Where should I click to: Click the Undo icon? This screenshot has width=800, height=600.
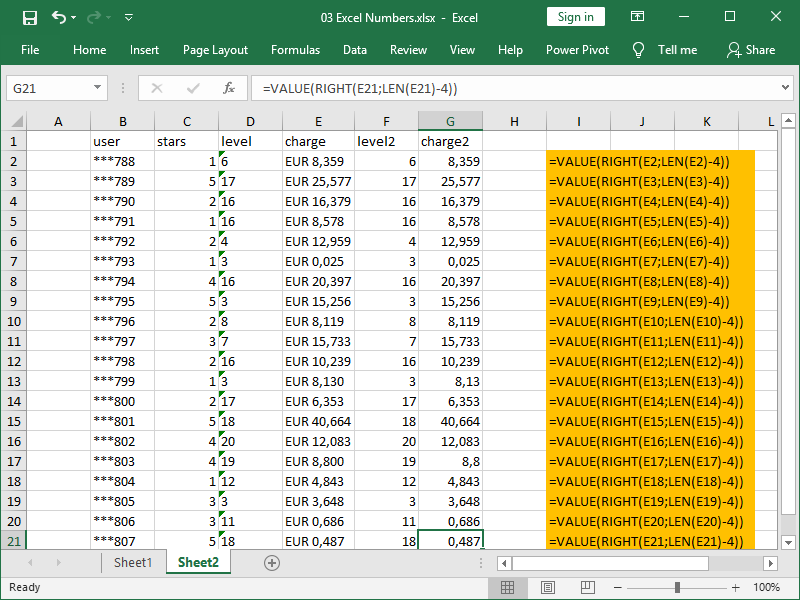57,17
